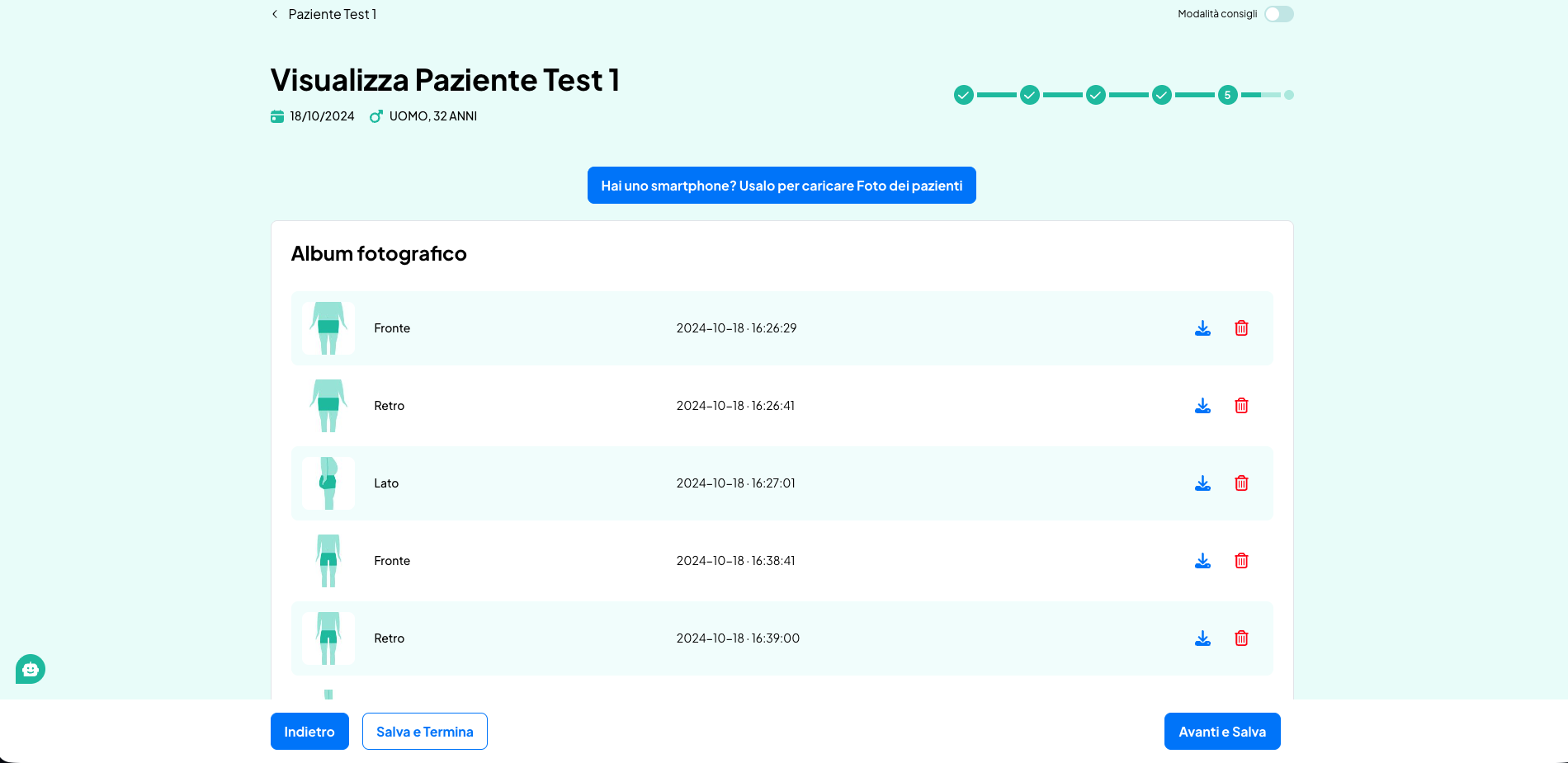Click the final step dot in progress bar
1568x763 pixels.
click(1288, 95)
